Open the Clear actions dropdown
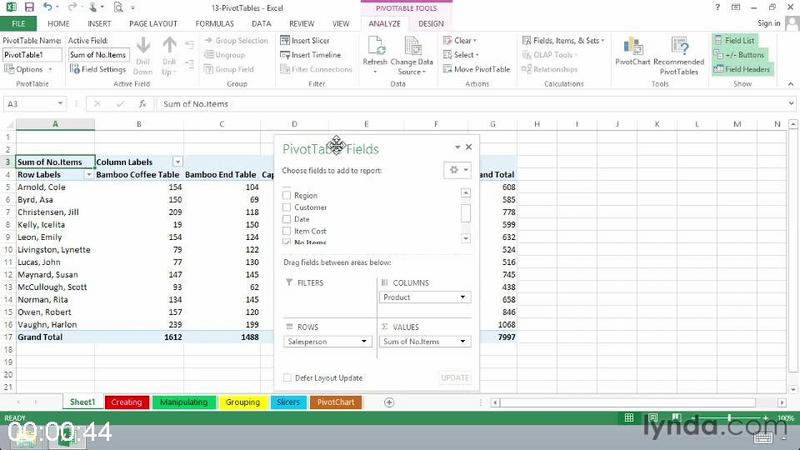Viewport: 800px width, 450px height. pyautogui.click(x=460, y=40)
